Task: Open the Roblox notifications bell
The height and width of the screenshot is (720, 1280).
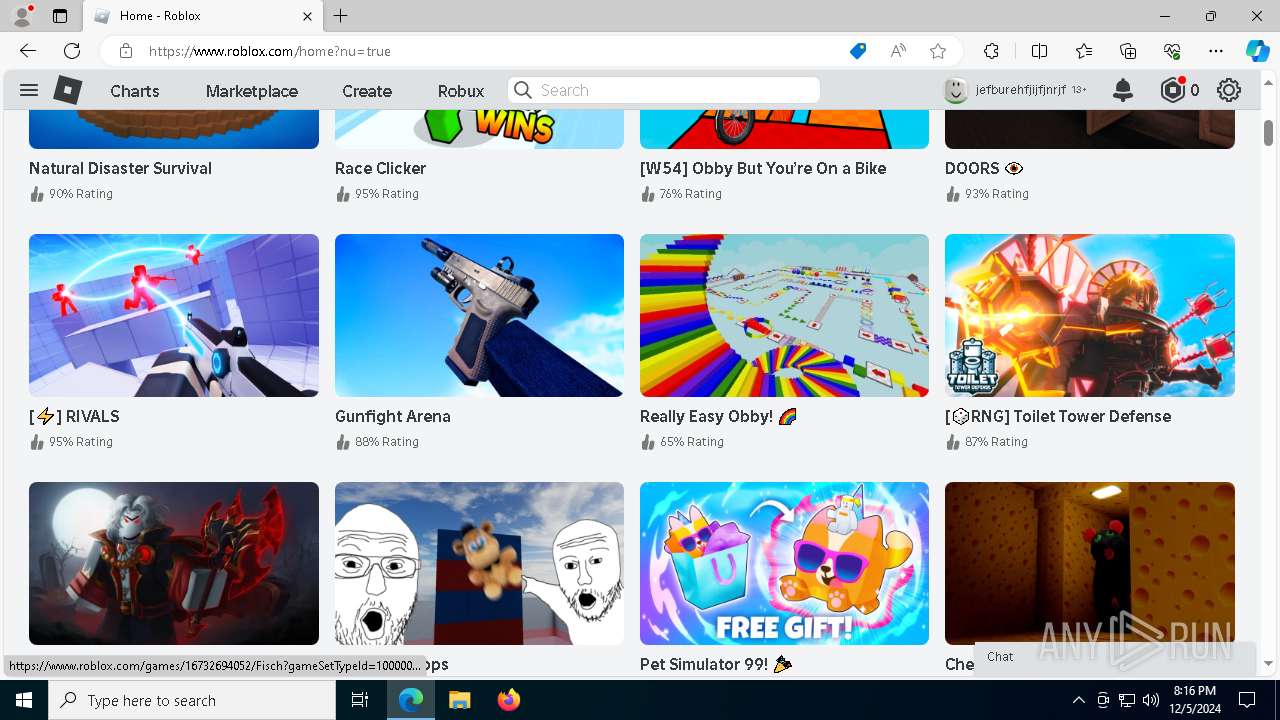Action: tap(1123, 90)
